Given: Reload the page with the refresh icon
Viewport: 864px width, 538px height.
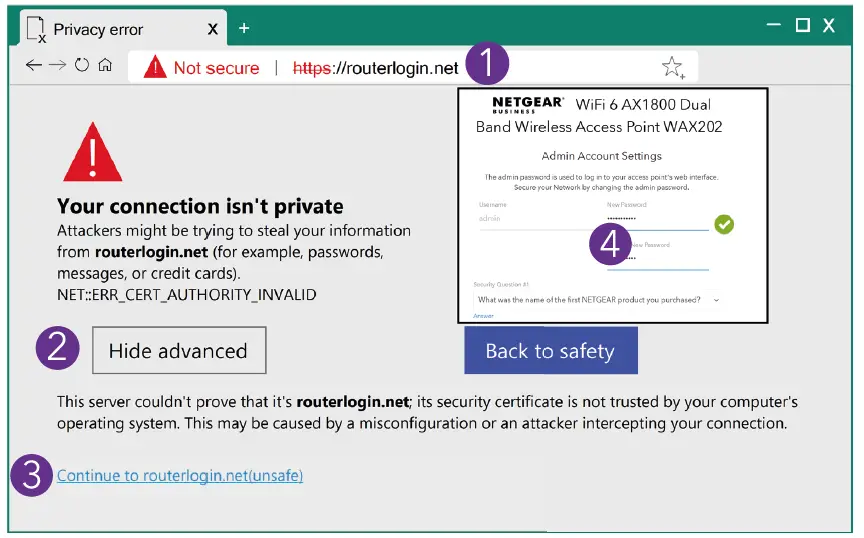Looking at the screenshot, I should tap(82, 66).
